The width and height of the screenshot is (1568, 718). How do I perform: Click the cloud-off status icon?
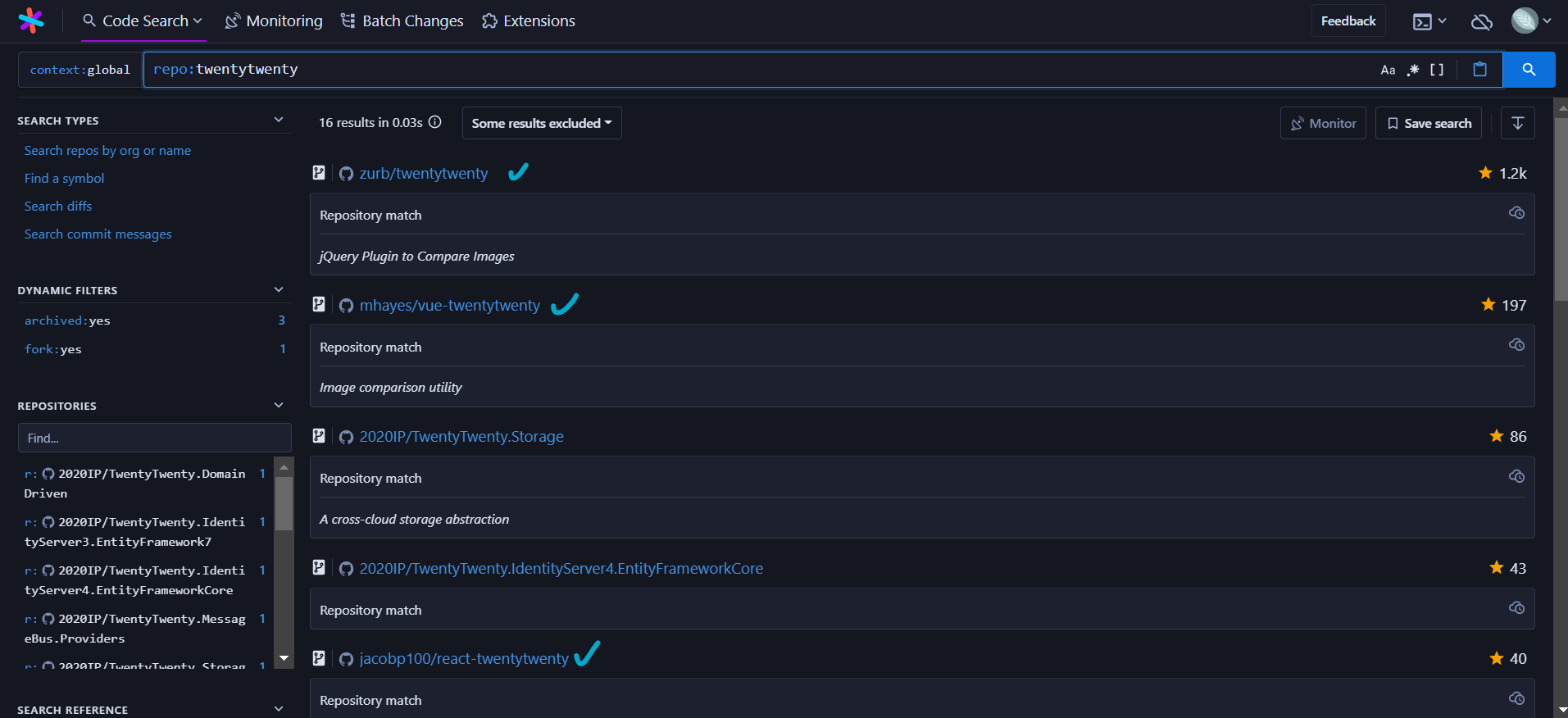click(1482, 21)
